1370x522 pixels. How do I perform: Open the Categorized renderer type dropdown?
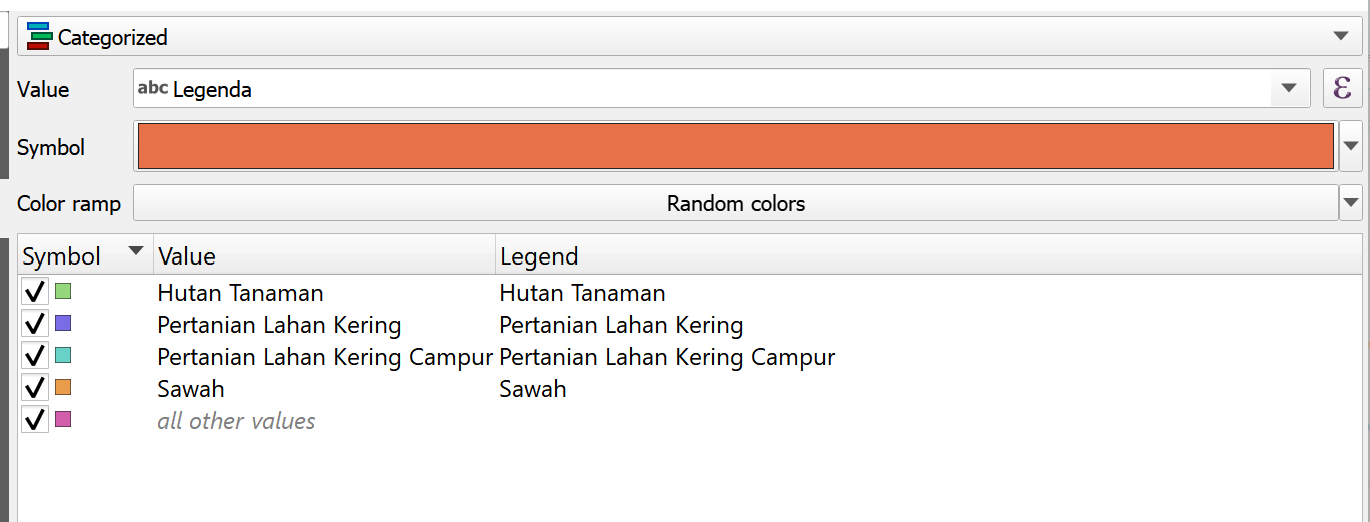tap(1341, 37)
